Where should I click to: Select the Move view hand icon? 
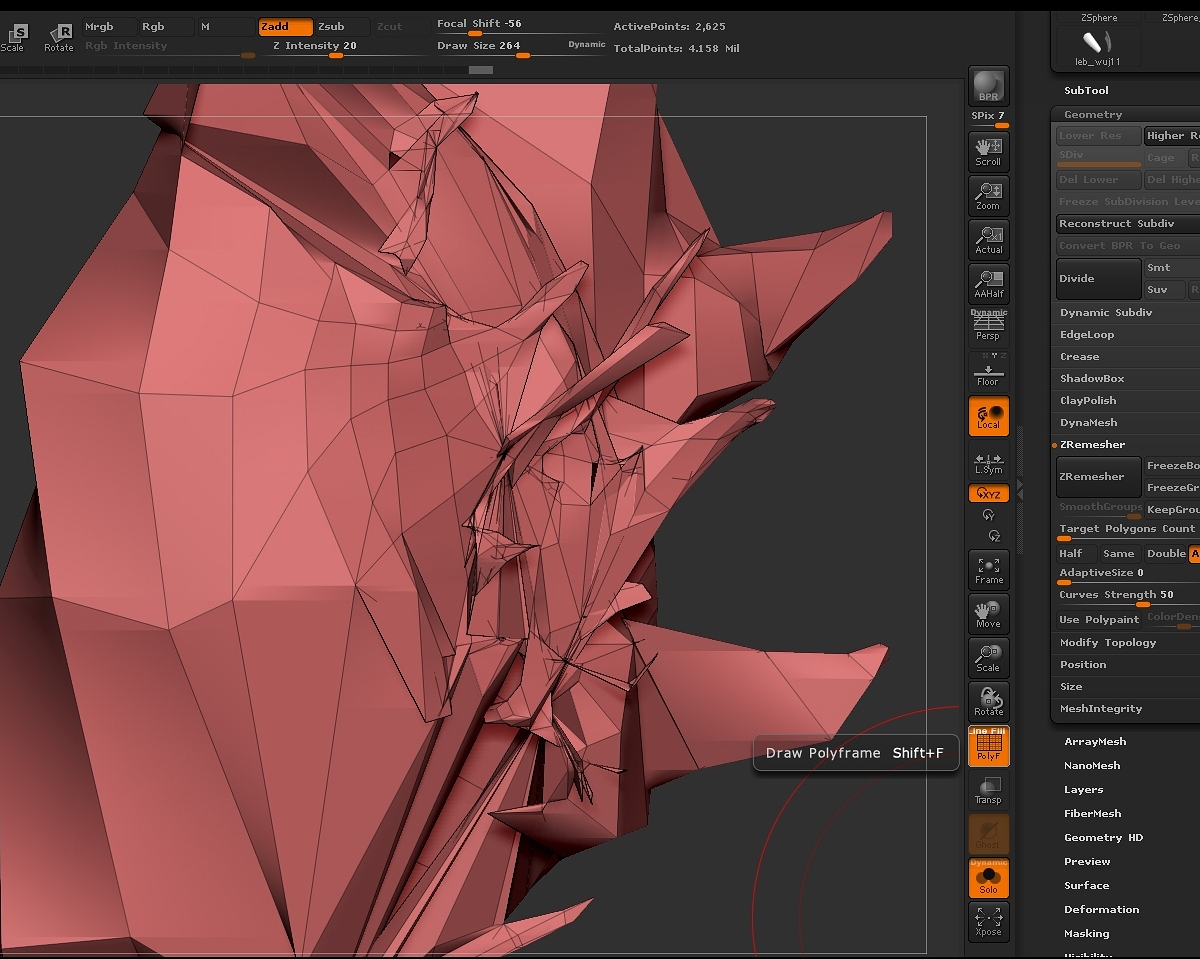(989, 613)
